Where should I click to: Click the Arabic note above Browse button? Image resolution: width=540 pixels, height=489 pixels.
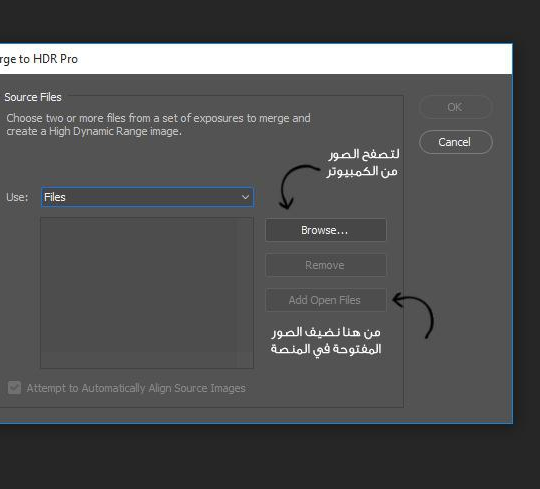(363, 163)
